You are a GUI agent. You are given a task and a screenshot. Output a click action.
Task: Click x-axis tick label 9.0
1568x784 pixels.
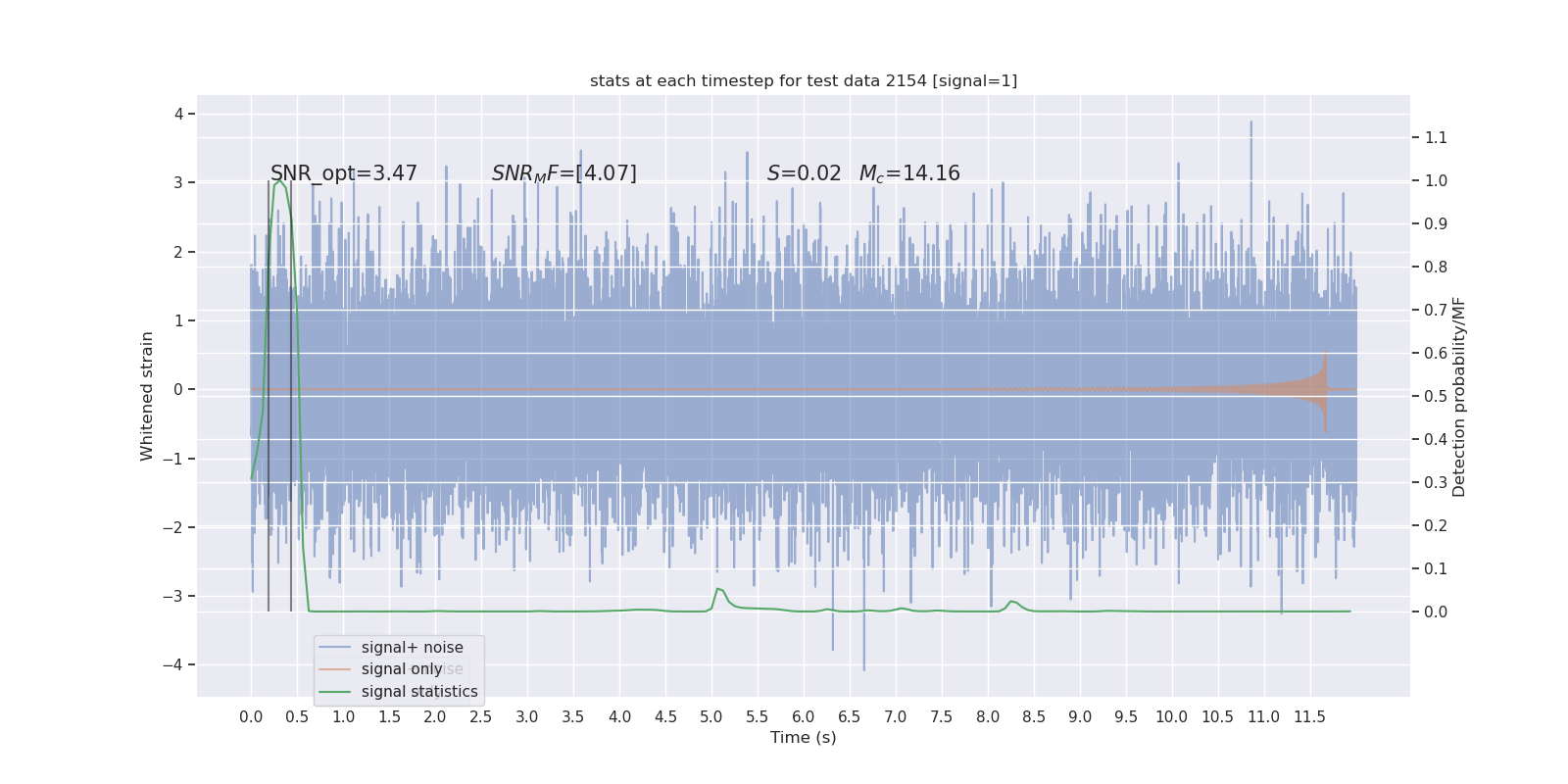pyautogui.click(x=1080, y=717)
